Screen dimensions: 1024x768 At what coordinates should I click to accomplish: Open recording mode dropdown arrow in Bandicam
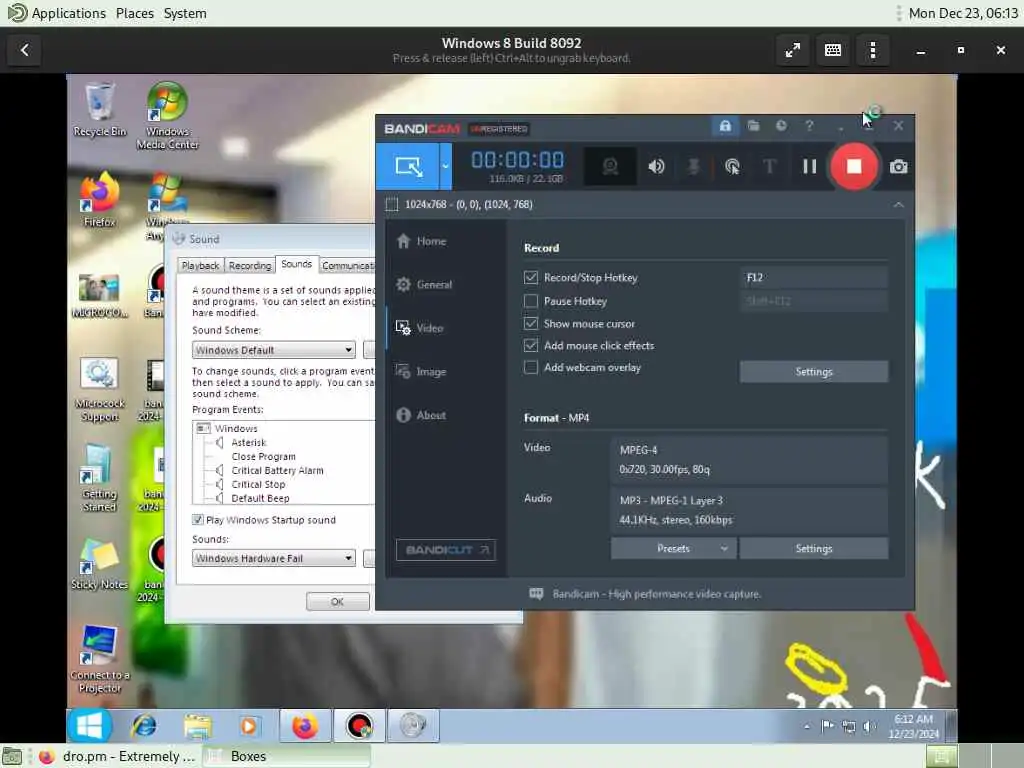coord(445,167)
